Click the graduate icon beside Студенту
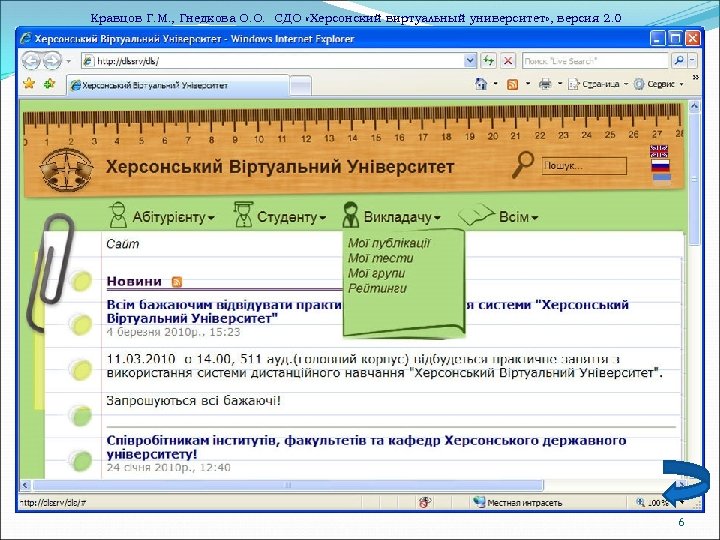720x540 pixels. pyautogui.click(x=243, y=214)
